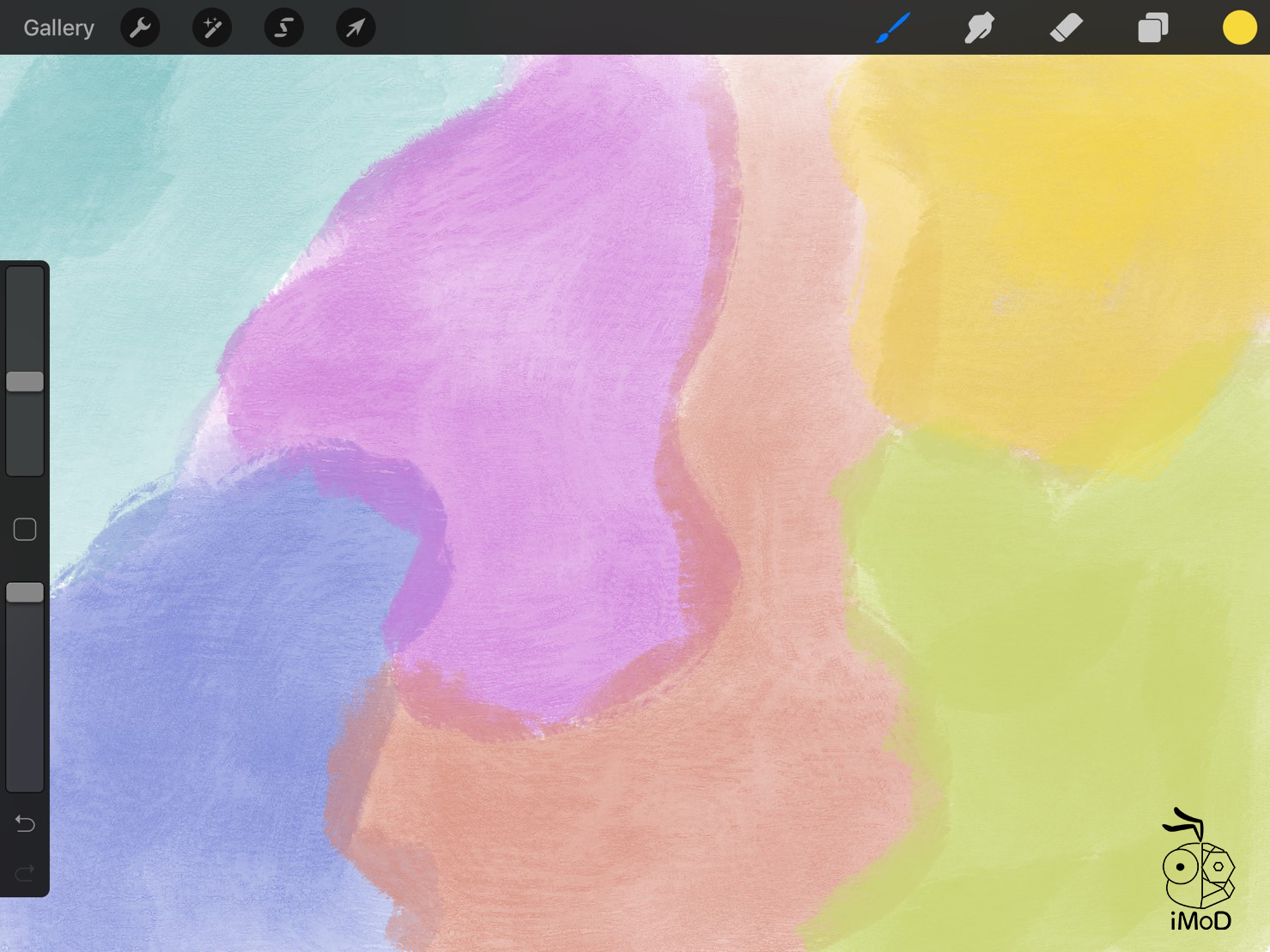Open the Layers panel
The width and height of the screenshot is (1270, 952).
coord(1152,27)
